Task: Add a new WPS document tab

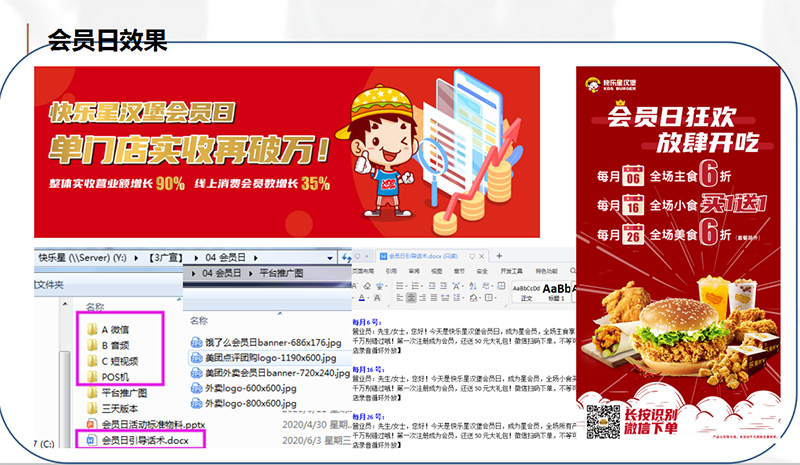Action: [499, 256]
